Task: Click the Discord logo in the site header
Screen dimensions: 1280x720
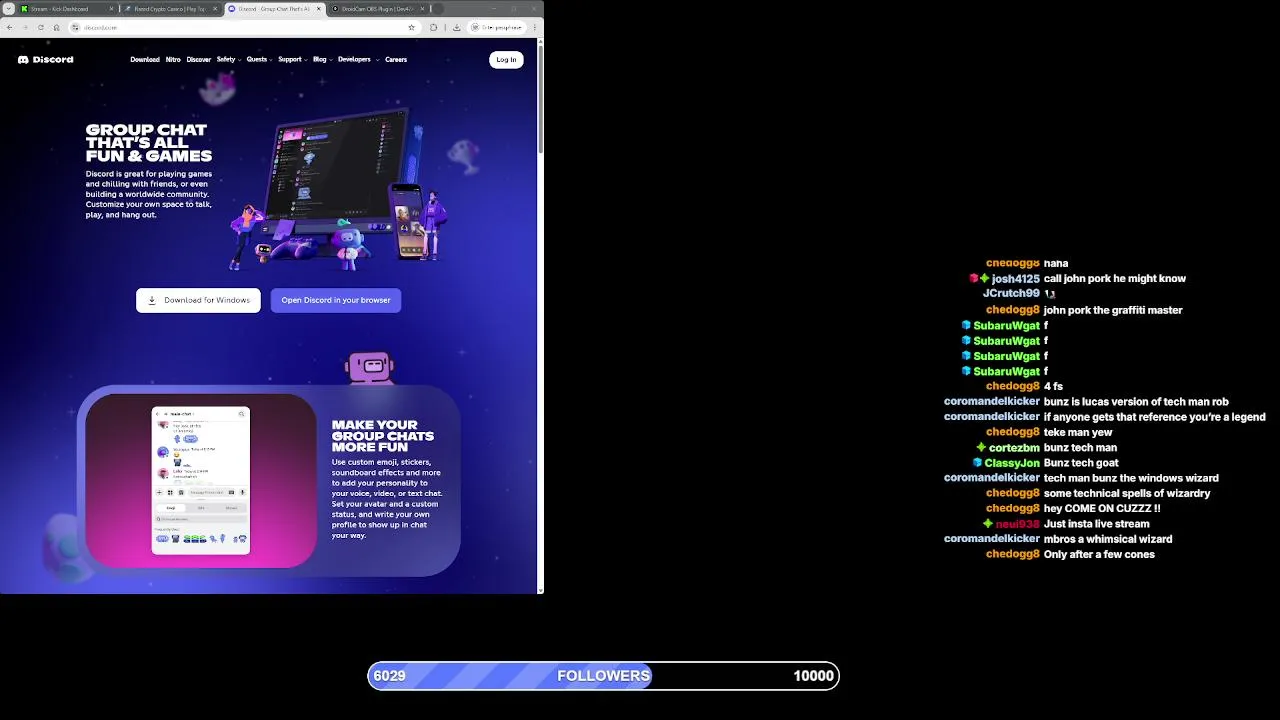Action: tap(45, 59)
